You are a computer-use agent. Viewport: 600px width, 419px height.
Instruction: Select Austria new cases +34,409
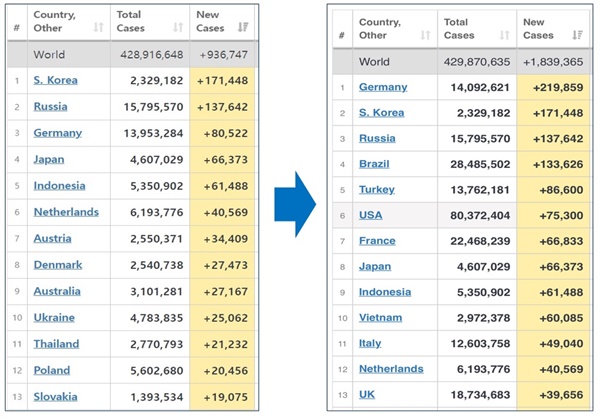(x=226, y=239)
